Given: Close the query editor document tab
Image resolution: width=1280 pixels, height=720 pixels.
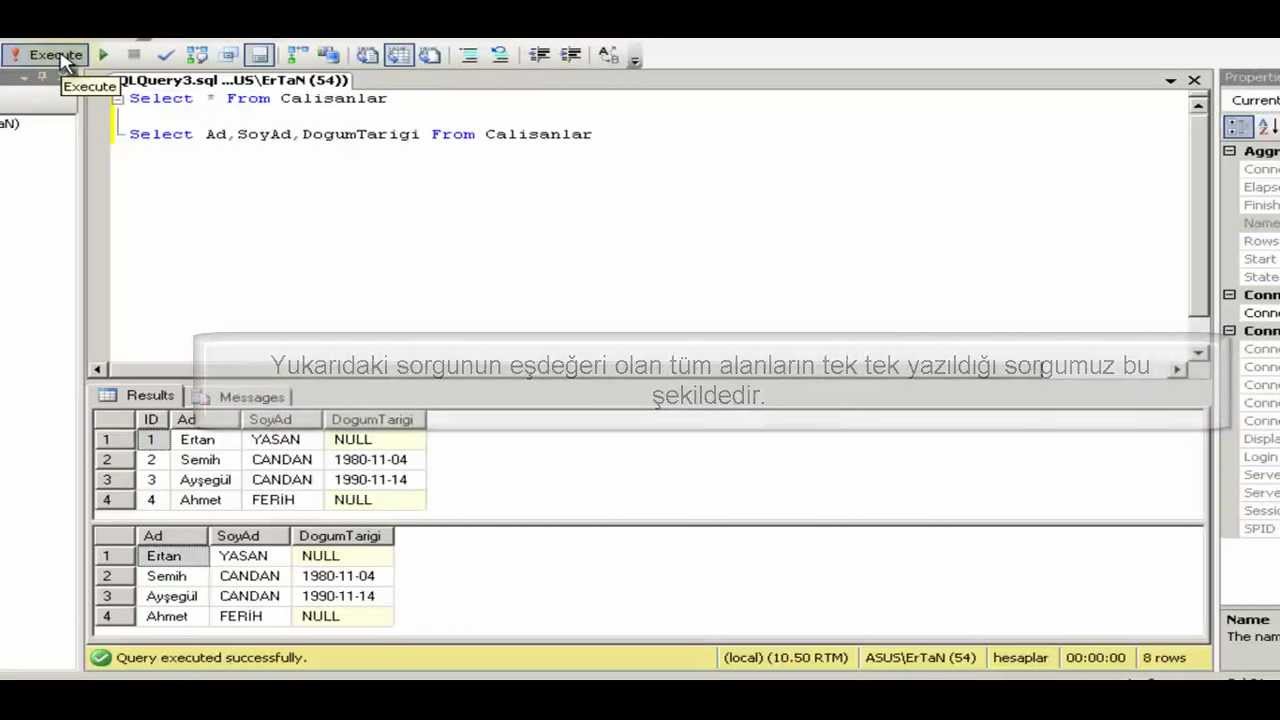Looking at the screenshot, I should coord(1194,80).
